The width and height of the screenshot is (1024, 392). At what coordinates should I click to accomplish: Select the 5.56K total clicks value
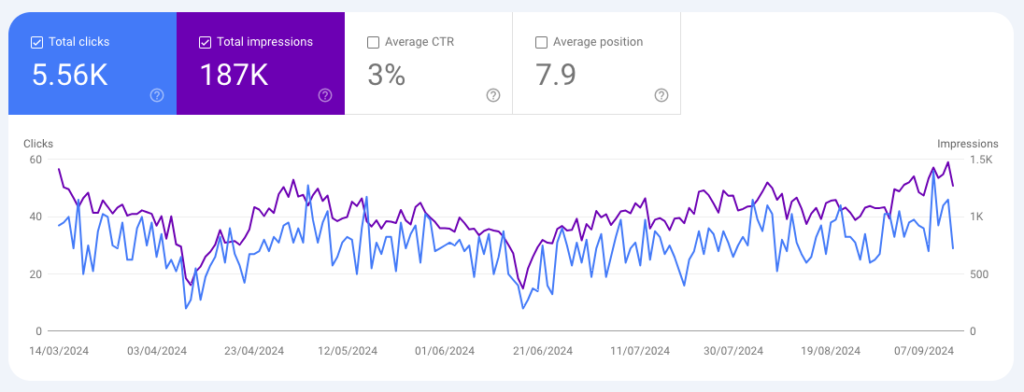(x=70, y=75)
